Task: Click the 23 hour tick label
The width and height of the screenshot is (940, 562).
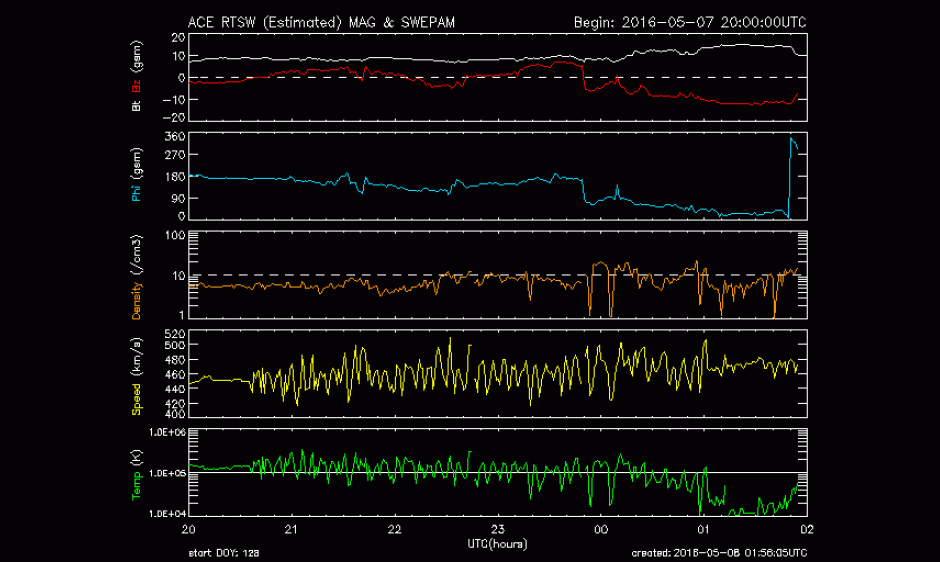Action: tap(497, 529)
